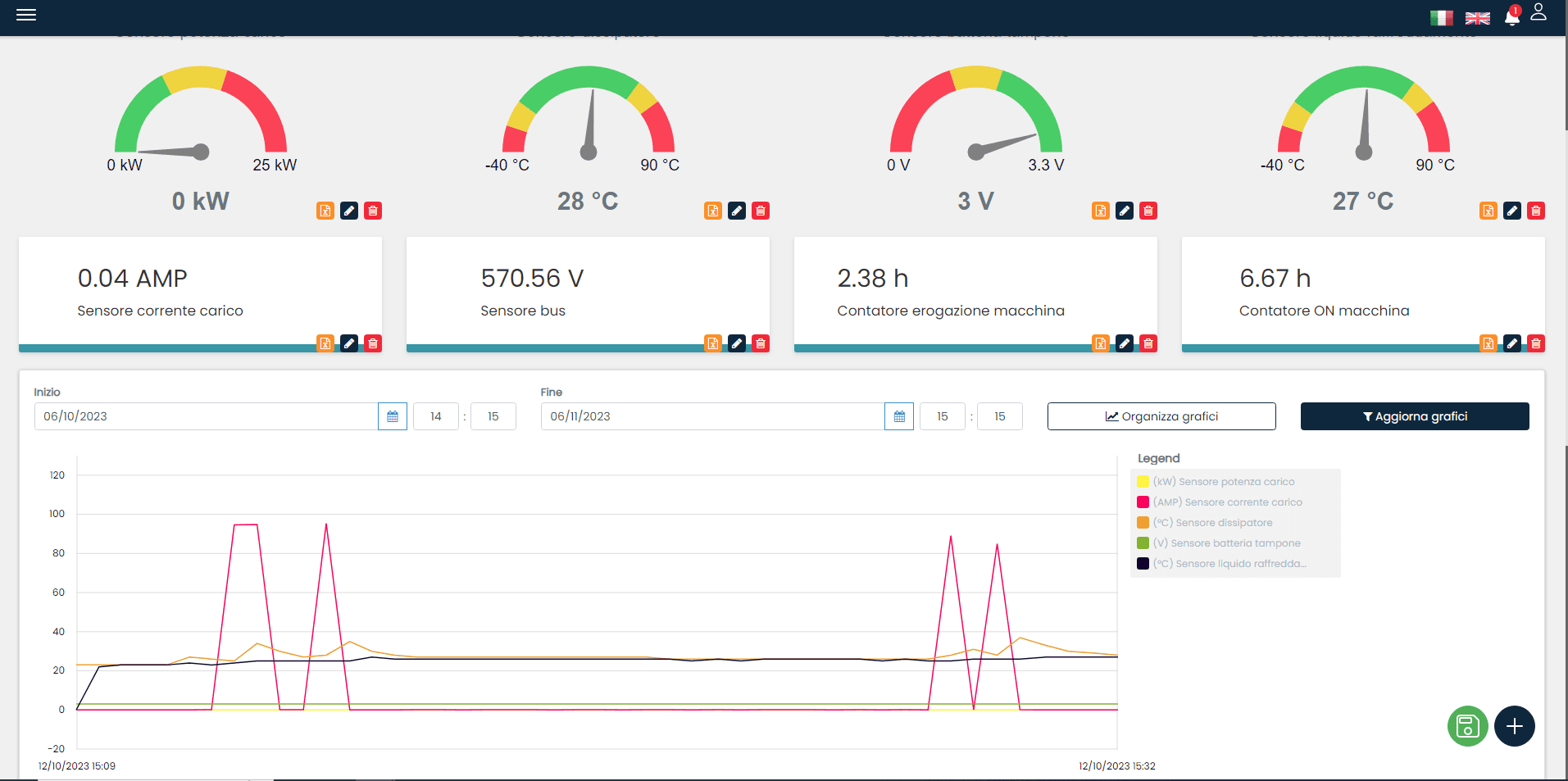1568x781 pixels.
Task: Toggle Sensore corrente carico legend series
Action: tap(1220, 502)
